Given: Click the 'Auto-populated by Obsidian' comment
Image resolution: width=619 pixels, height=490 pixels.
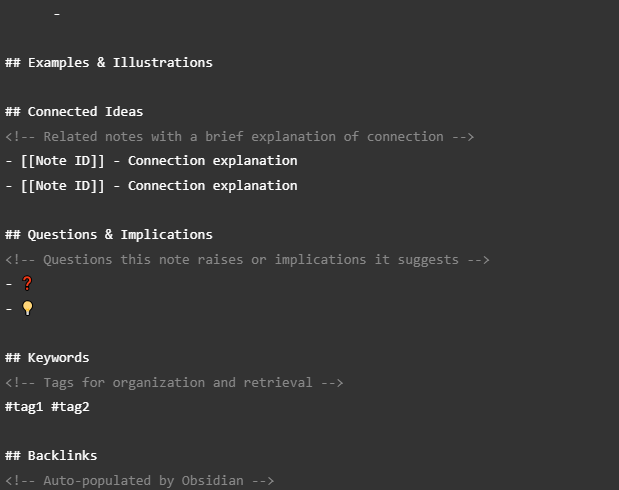Looking at the screenshot, I should [x=139, y=481].
